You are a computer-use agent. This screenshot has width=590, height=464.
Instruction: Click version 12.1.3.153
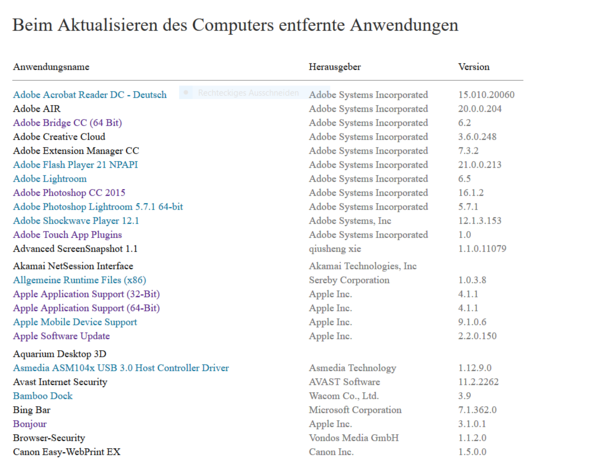480,221
